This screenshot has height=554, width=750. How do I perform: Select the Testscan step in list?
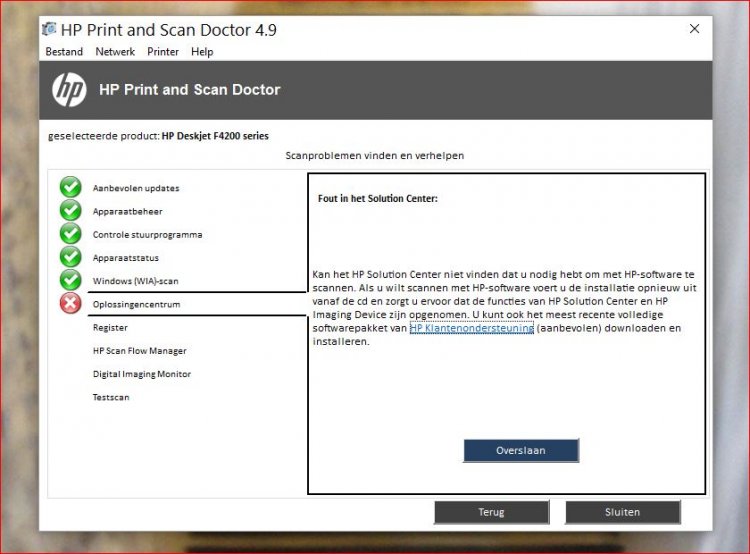(x=111, y=397)
